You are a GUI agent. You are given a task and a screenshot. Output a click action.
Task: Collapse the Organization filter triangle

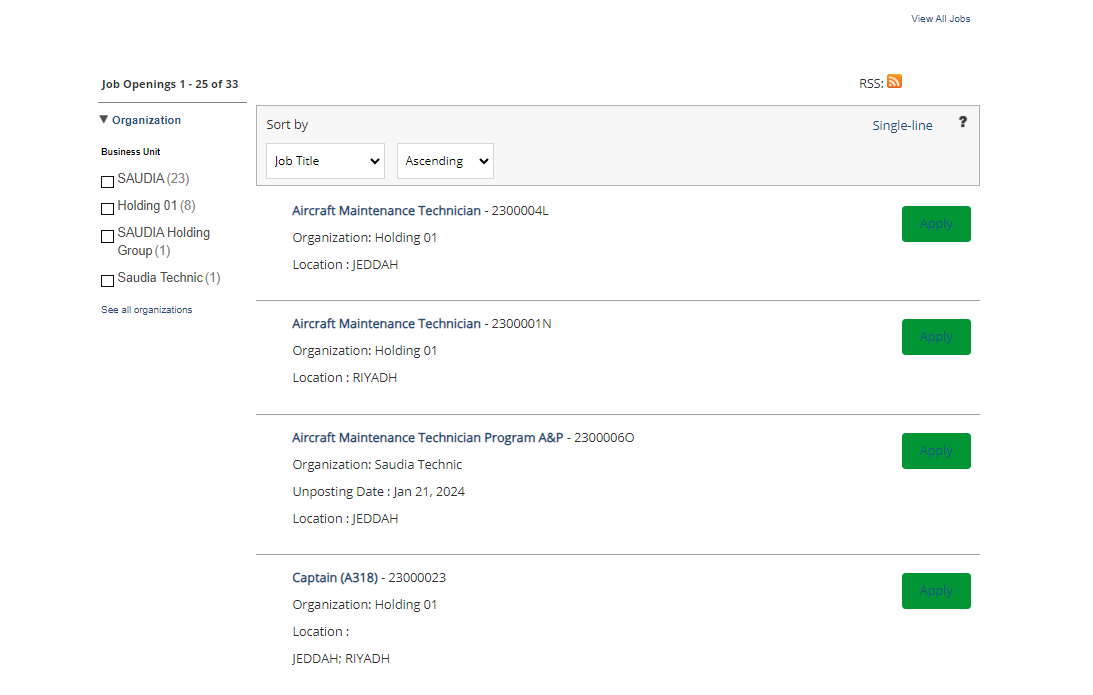pyautogui.click(x=104, y=120)
